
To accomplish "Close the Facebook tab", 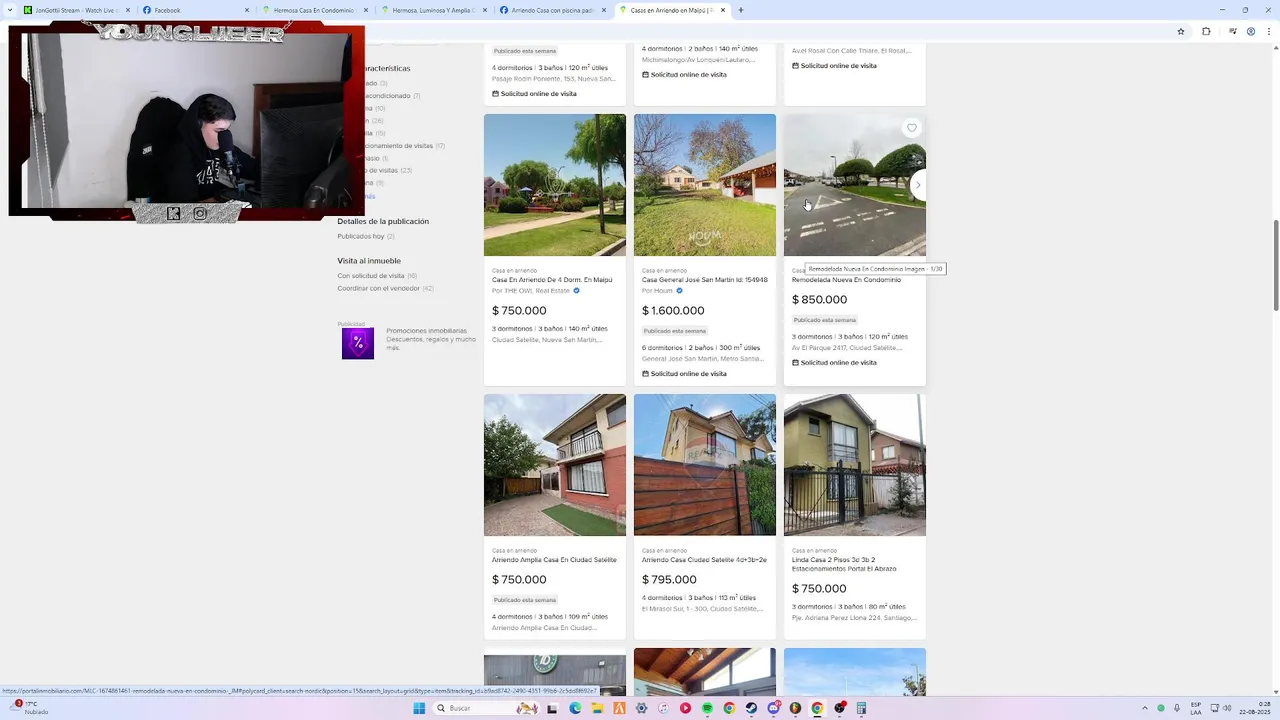I will [247, 10].
